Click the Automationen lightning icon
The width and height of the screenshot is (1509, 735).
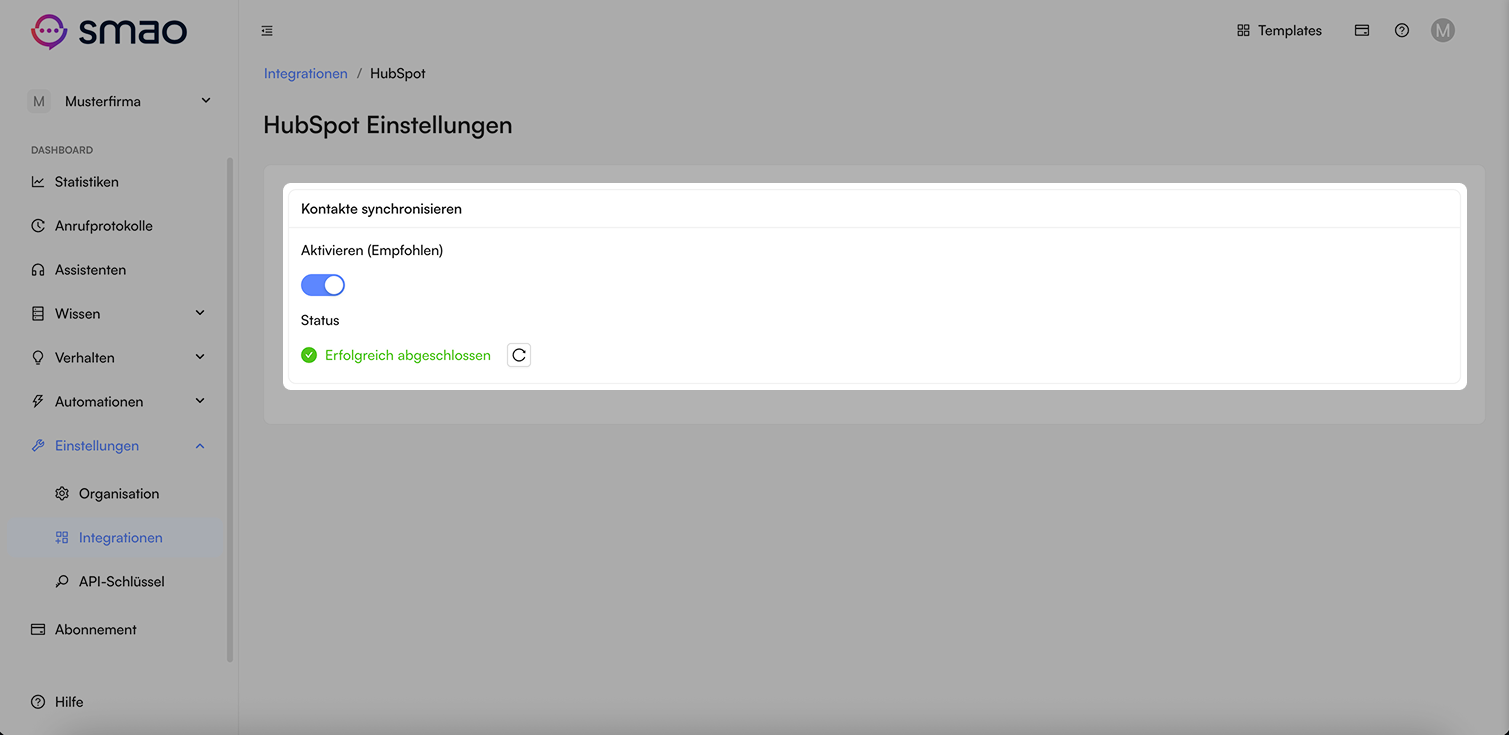38,402
